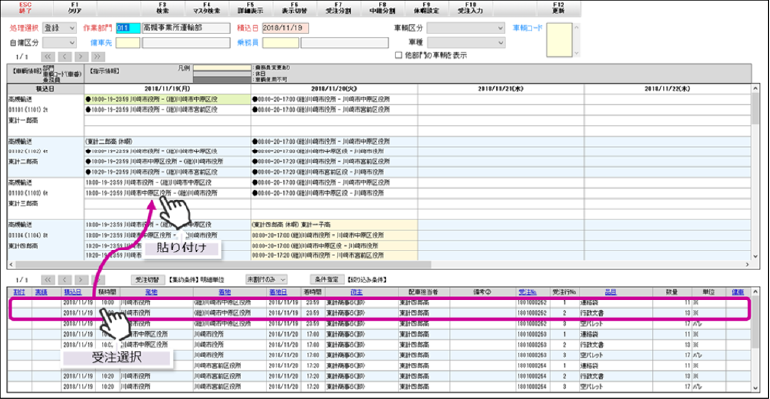The width and height of the screenshot is (770, 399).
Task: Click the 傭車 column header link
Action: pos(738,292)
